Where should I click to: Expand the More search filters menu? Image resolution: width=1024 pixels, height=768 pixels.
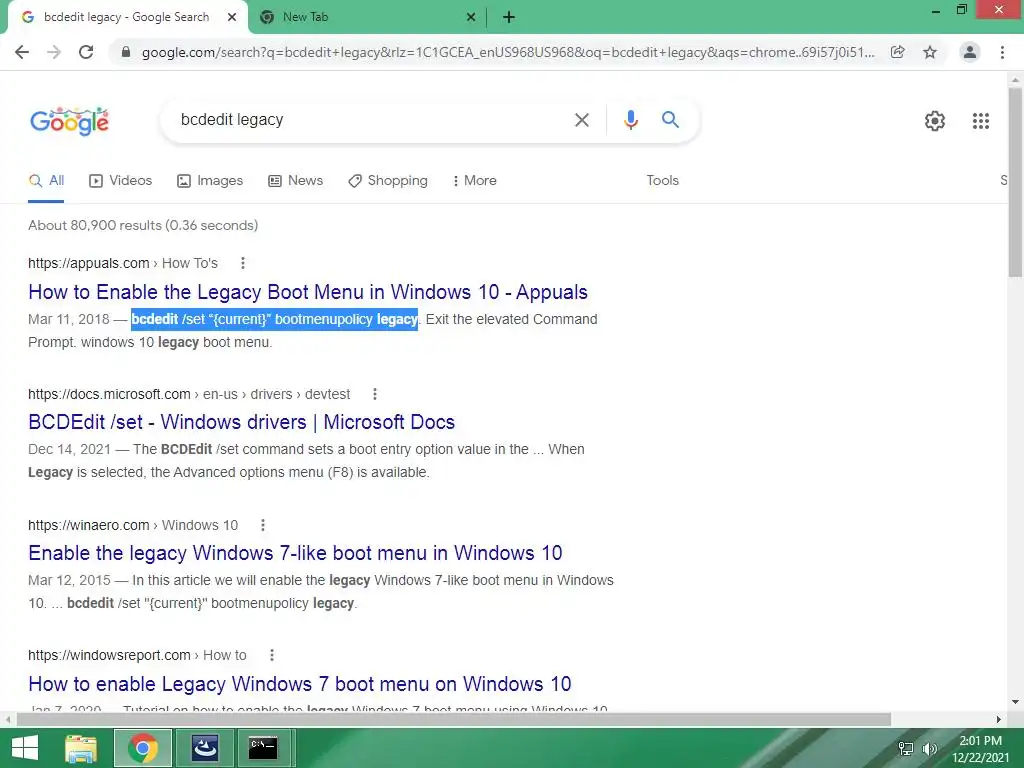(x=475, y=181)
